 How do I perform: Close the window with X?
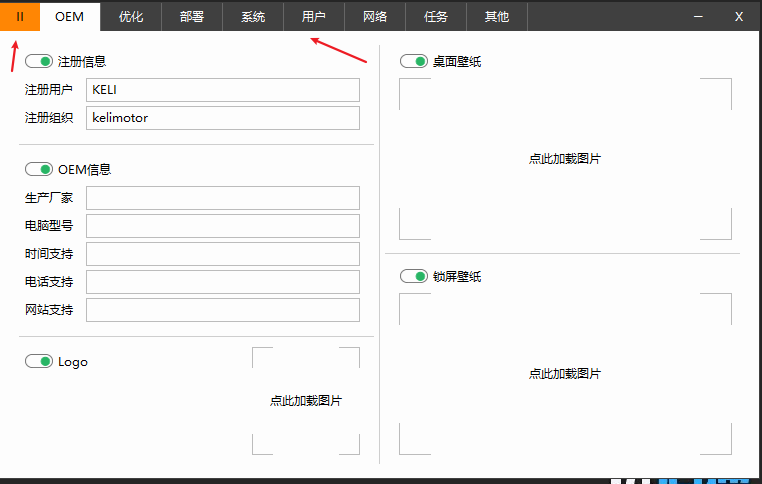click(739, 17)
